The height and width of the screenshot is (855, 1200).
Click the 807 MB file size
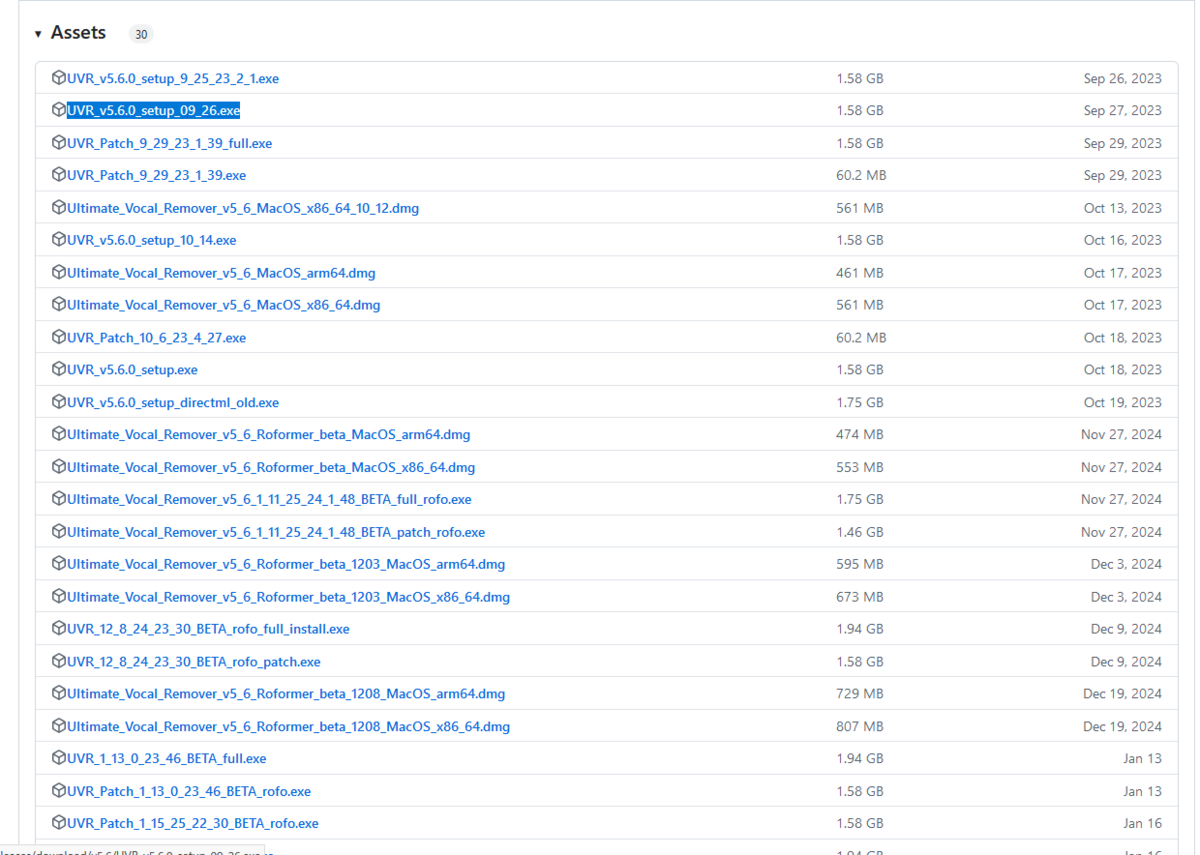(860, 726)
